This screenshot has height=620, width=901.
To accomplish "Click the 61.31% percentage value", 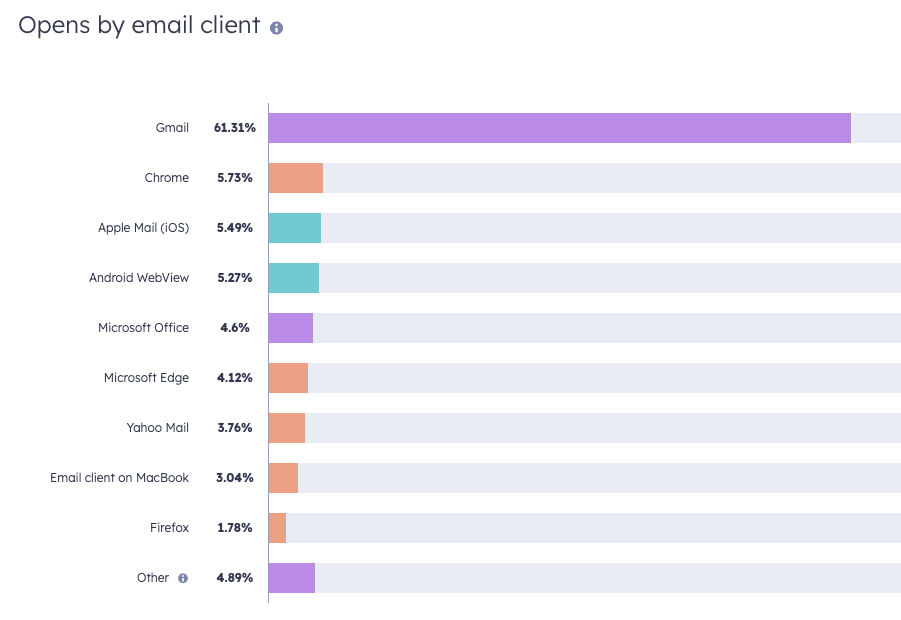I will pos(234,128).
